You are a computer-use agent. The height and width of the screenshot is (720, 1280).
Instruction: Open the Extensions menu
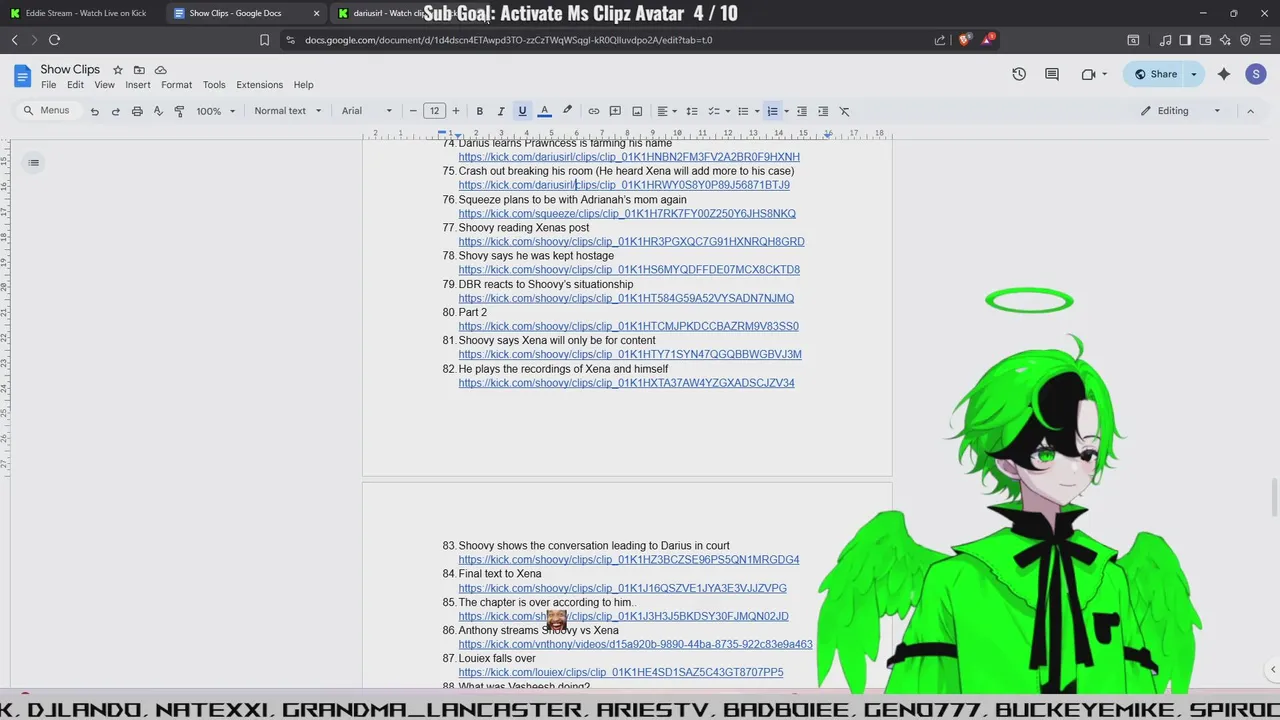point(259,85)
